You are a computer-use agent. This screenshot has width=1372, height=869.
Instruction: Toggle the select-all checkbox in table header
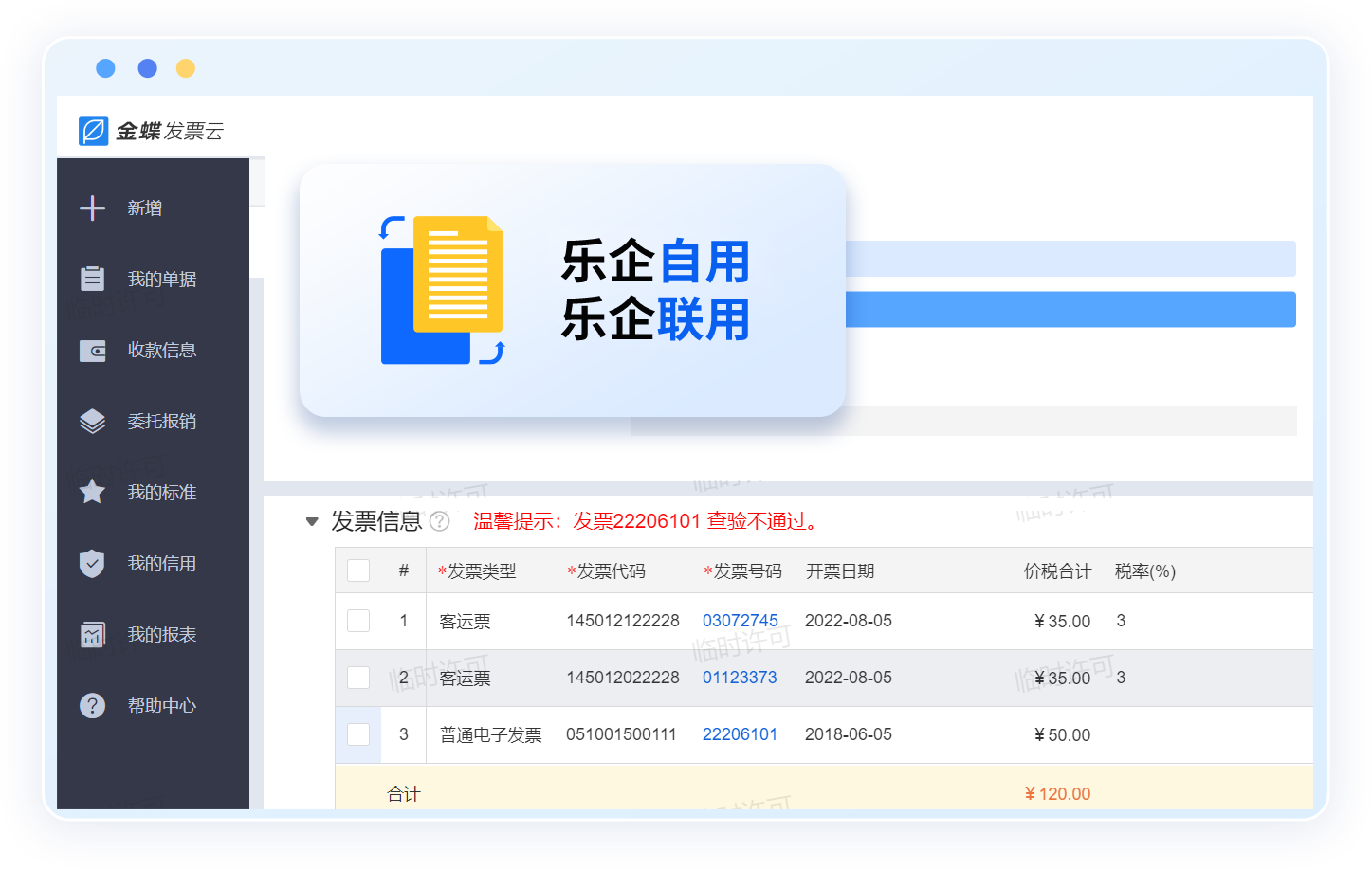pyautogui.click(x=358, y=570)
